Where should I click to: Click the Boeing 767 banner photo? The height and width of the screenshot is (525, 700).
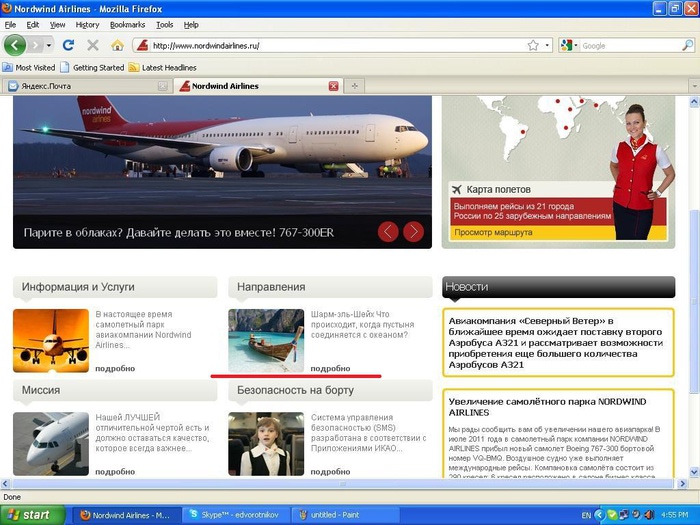click(222, 155)
